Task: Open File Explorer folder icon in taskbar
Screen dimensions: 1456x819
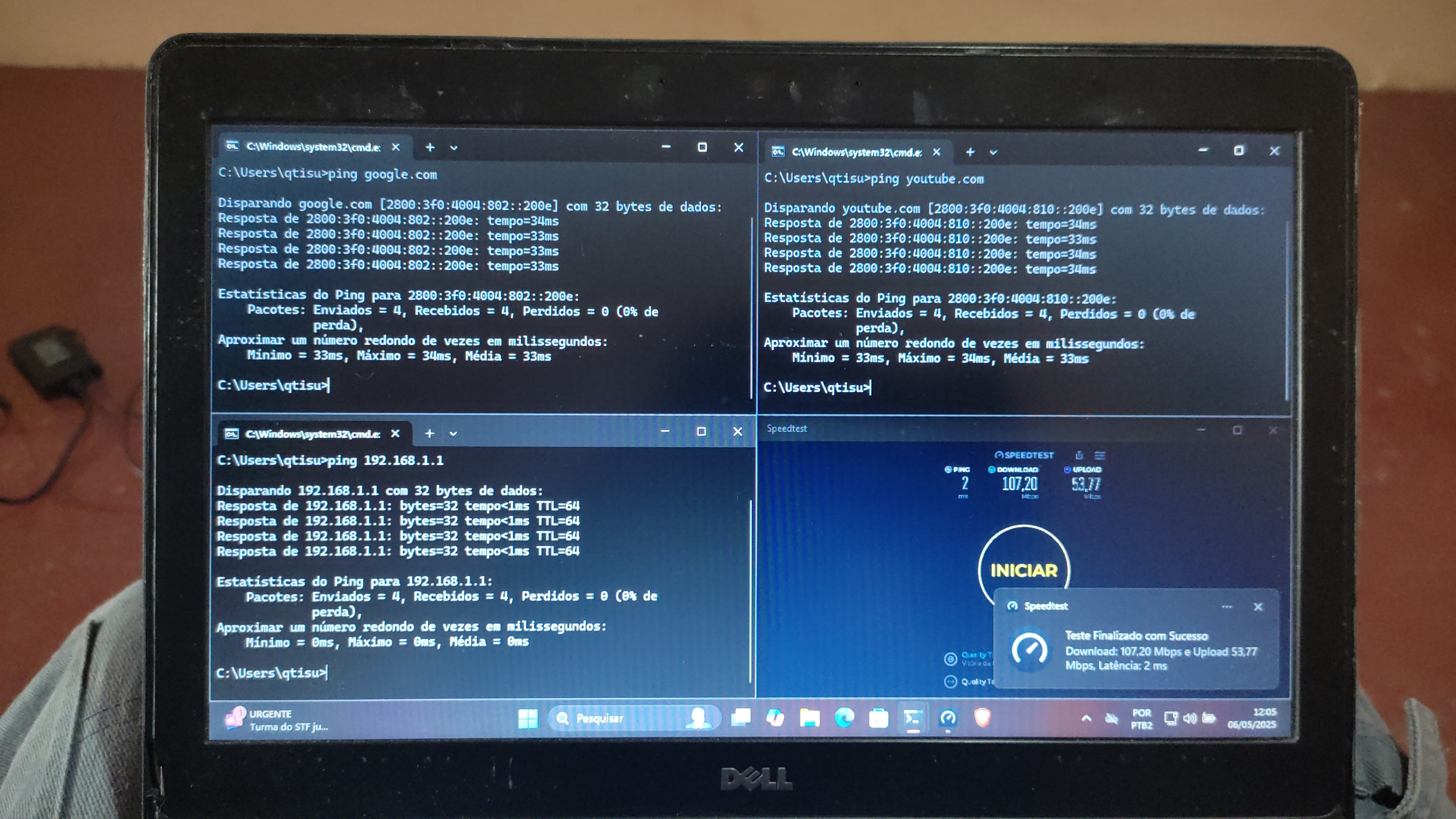Action: tap(810, 719)
